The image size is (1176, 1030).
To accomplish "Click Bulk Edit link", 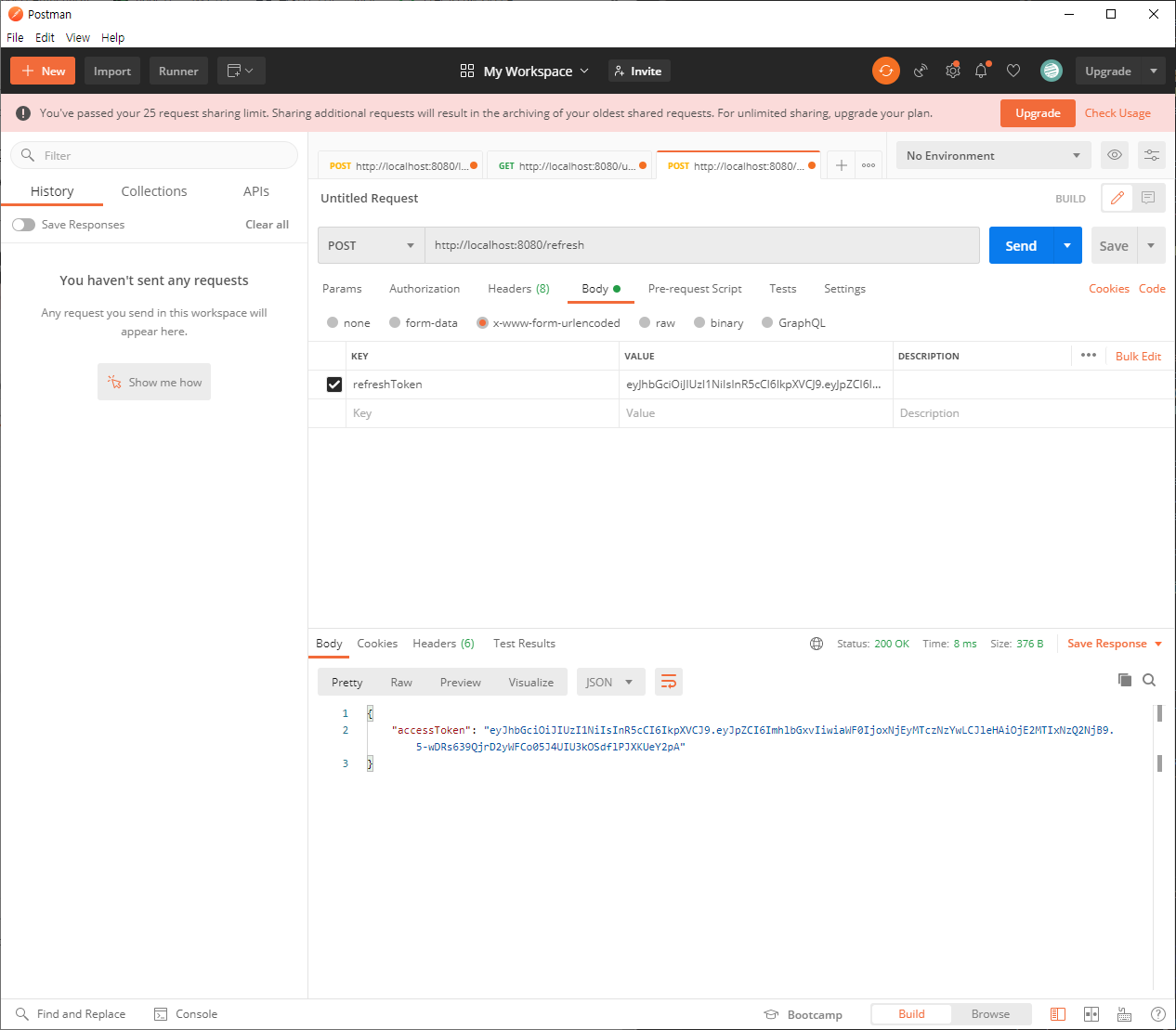I will (x=1138, y=356).
